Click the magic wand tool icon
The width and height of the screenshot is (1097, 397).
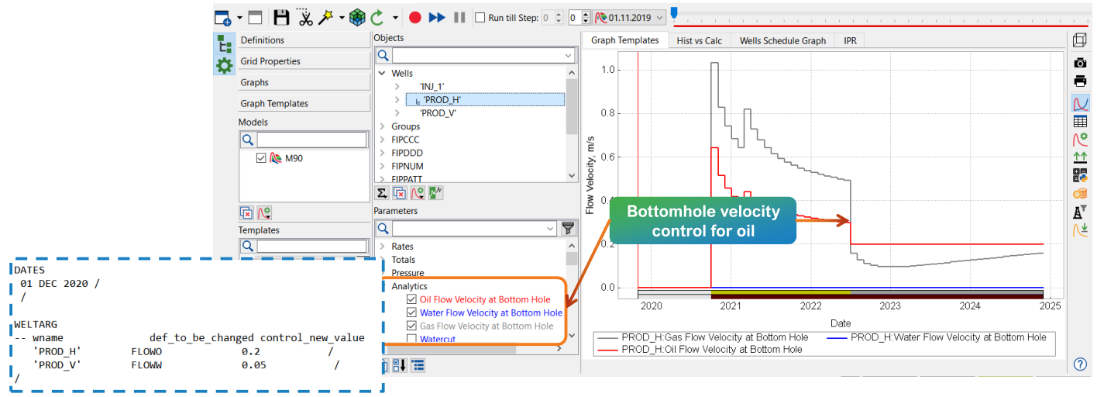point(325,17)
